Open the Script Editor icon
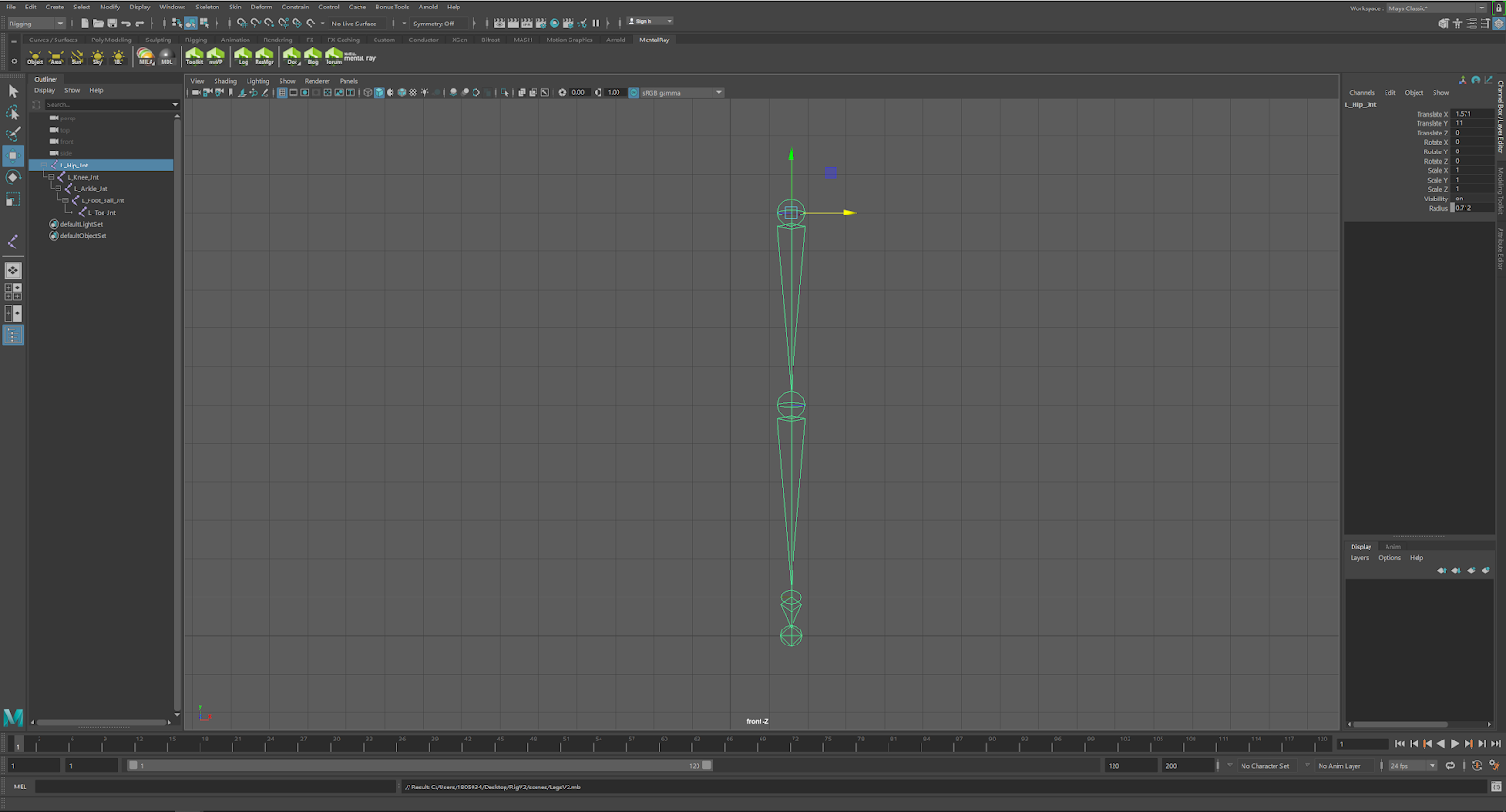 (x=1496, y=787)
